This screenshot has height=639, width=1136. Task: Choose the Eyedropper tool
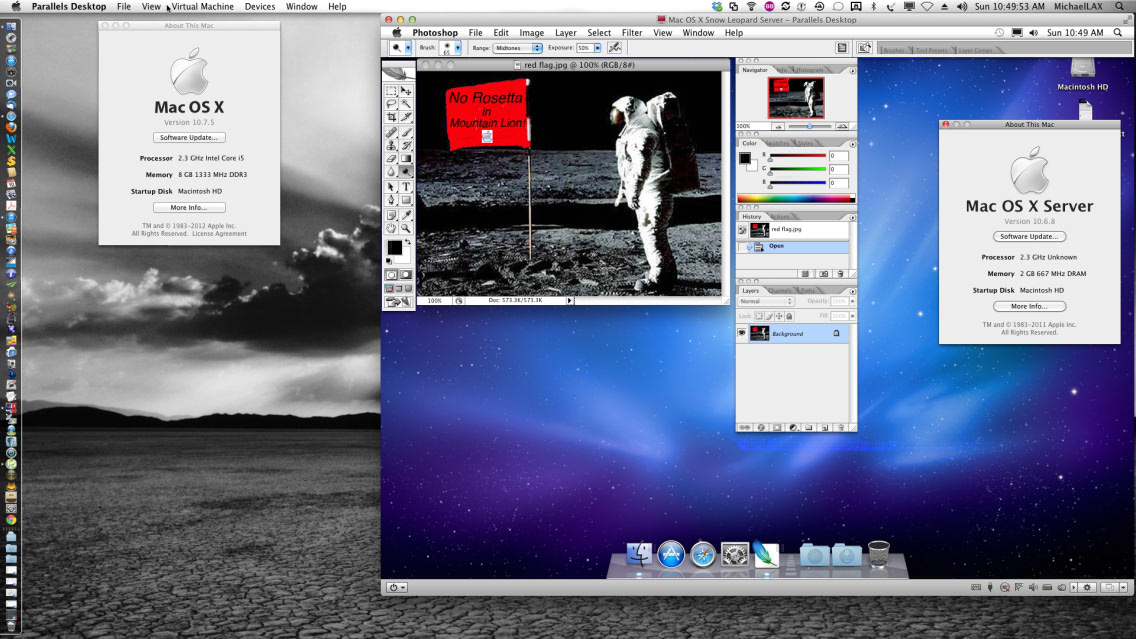406,215
